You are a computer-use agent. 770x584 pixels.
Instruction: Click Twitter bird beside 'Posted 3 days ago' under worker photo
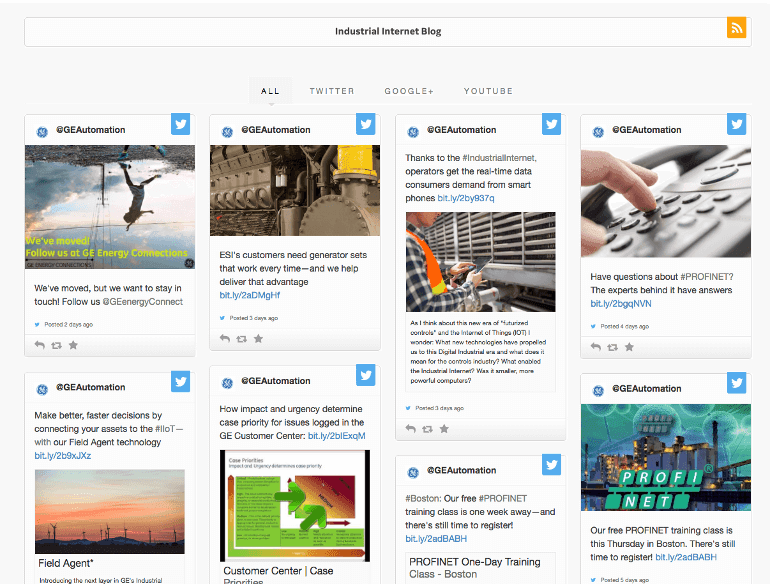point(408,408)
